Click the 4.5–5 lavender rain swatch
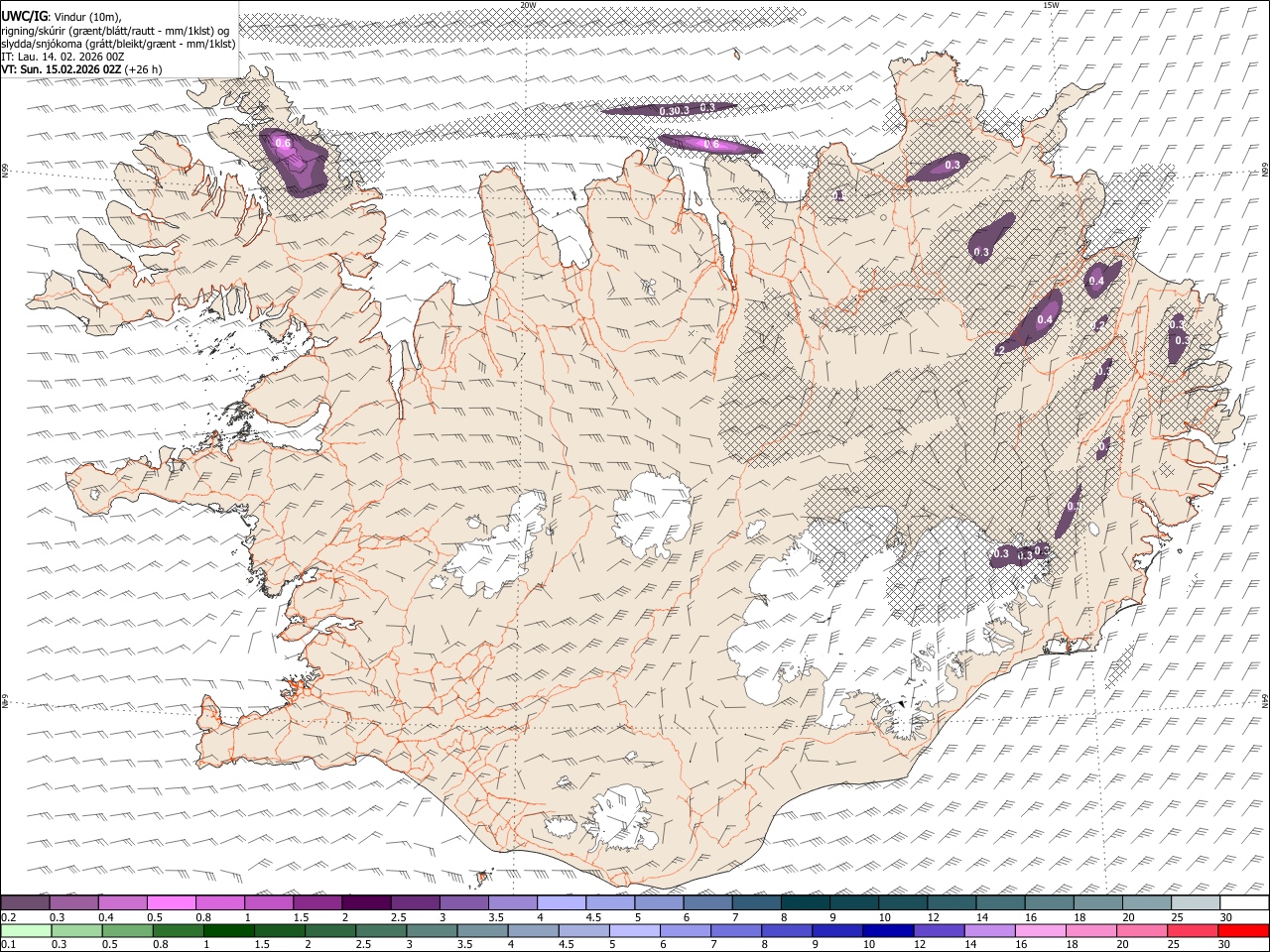1270x952 pixels. [x=584, y=930]
